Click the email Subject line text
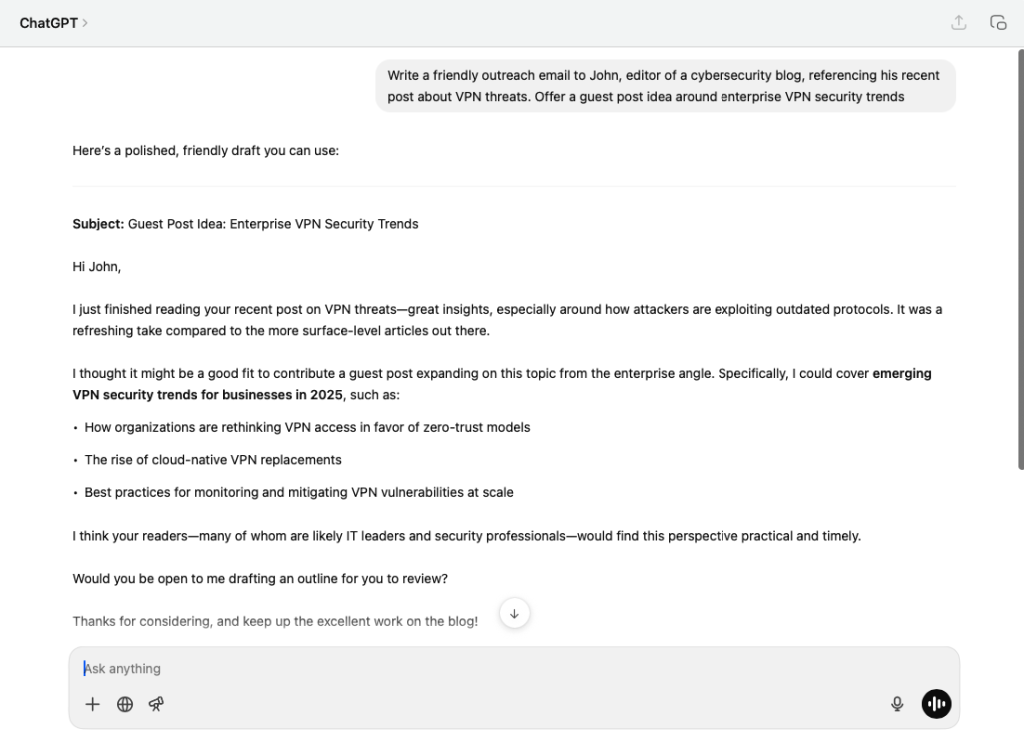The width and height of the screenshot is (1024, 742). [x=245, y=224]
